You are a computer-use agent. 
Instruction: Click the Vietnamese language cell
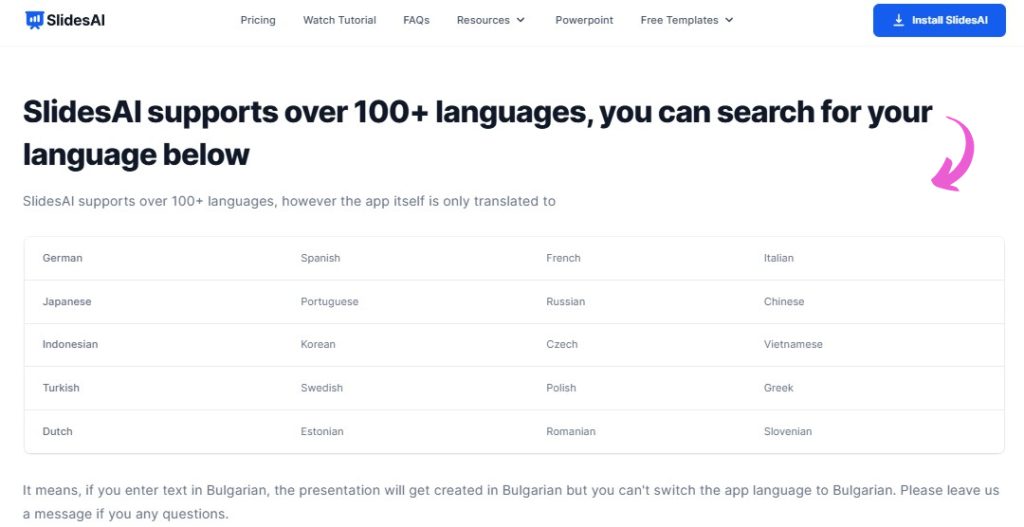[793, 344]
